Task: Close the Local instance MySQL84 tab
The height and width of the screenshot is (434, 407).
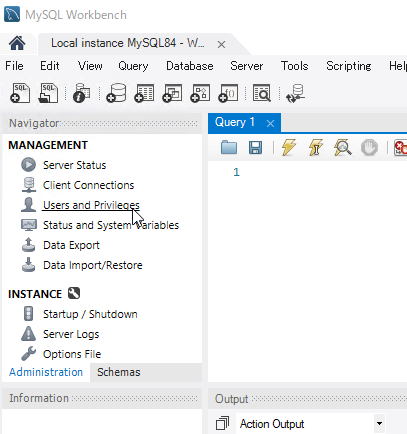Action: [221, 44]
